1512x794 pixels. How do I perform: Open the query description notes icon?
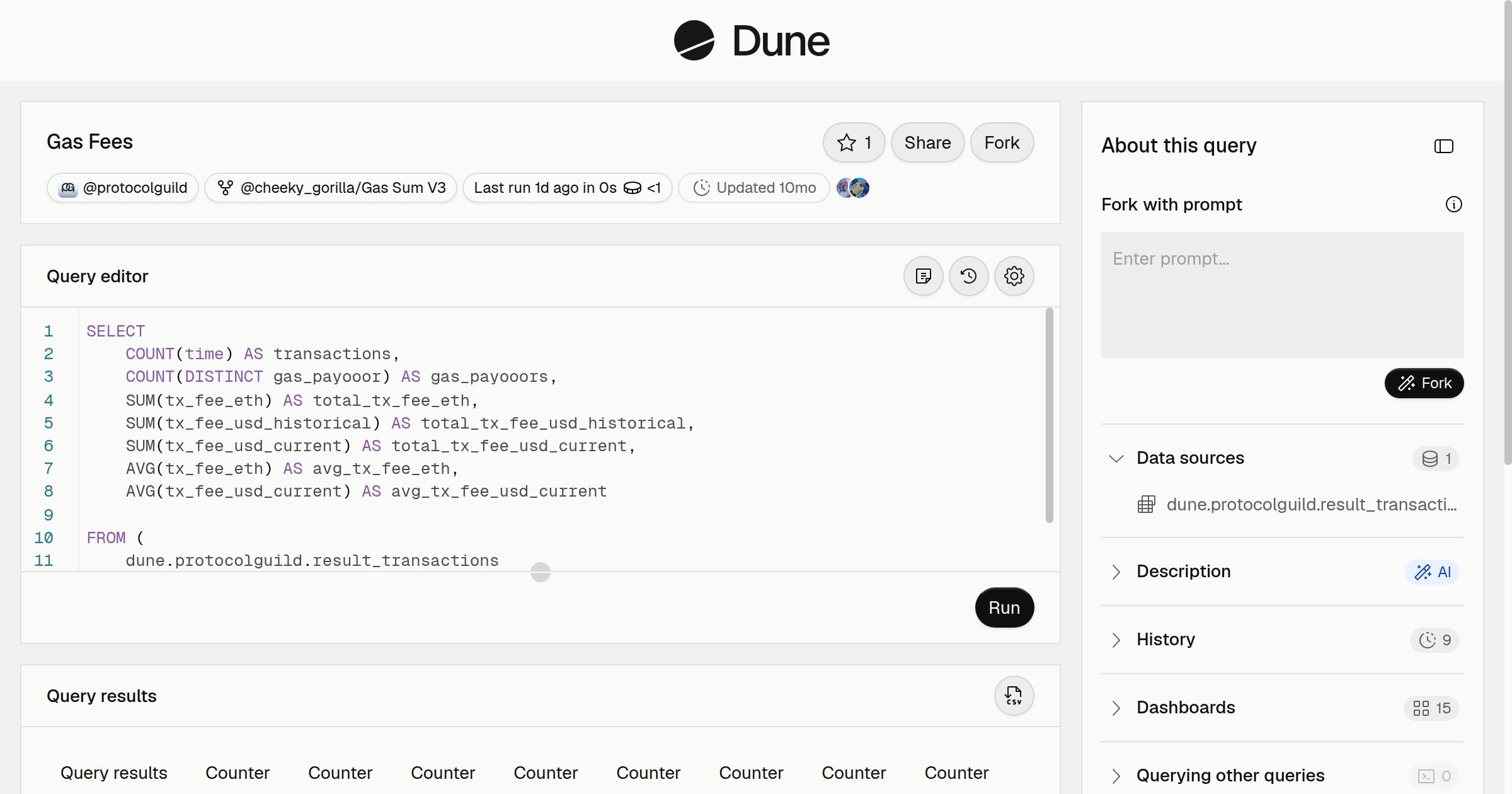pyautogui.click(x=923, y=276)
